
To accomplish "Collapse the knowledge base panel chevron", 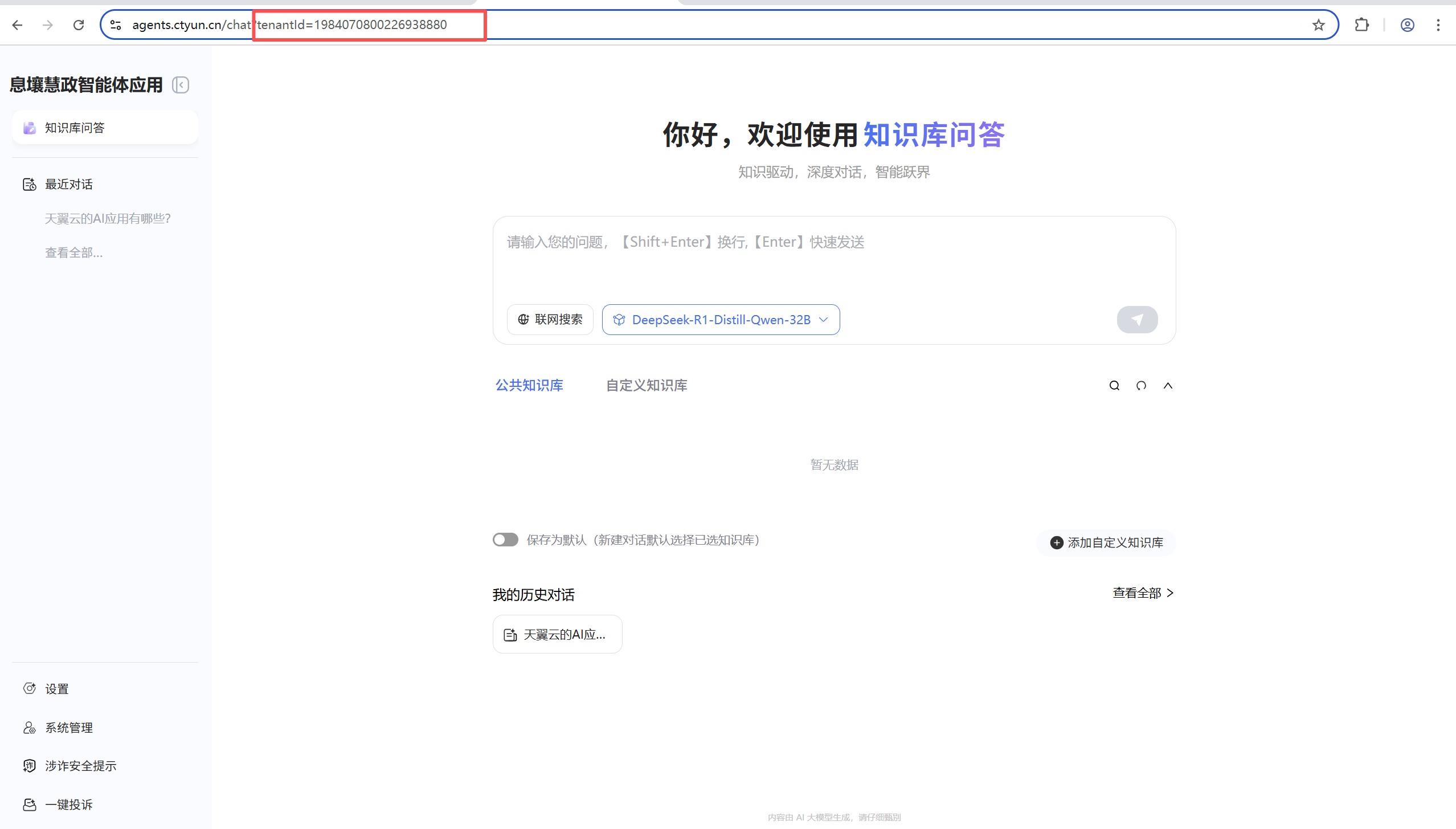I will [x=1168, y=386].
